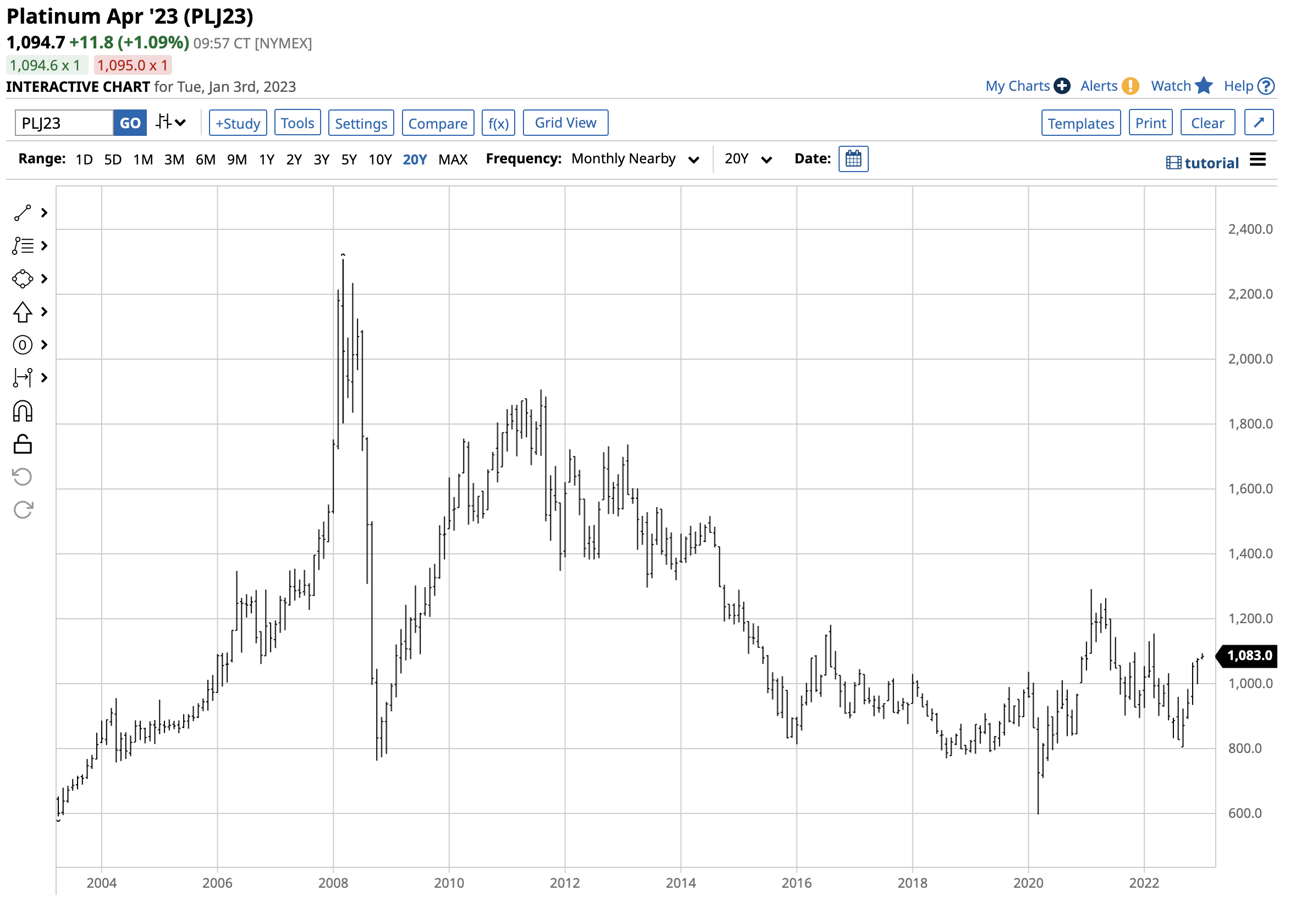Screen dimensions: 1290x924
Task: Toggle the lock drawings icon
Action: coord(23,445)
